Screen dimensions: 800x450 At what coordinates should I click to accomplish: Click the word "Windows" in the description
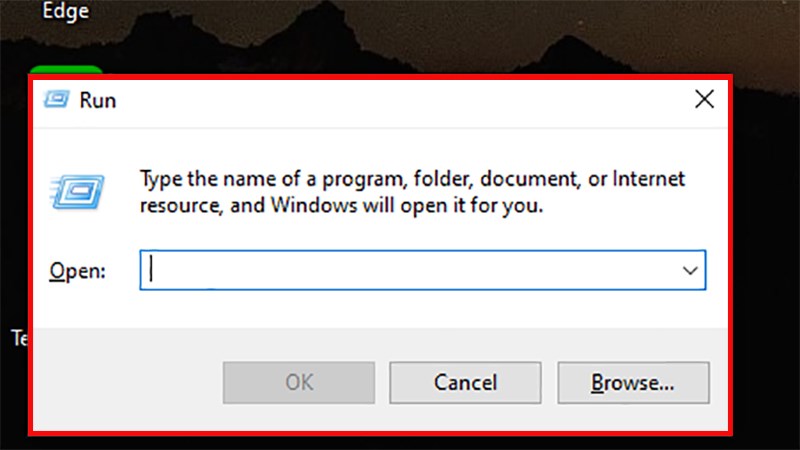click(x=314, y=205)
